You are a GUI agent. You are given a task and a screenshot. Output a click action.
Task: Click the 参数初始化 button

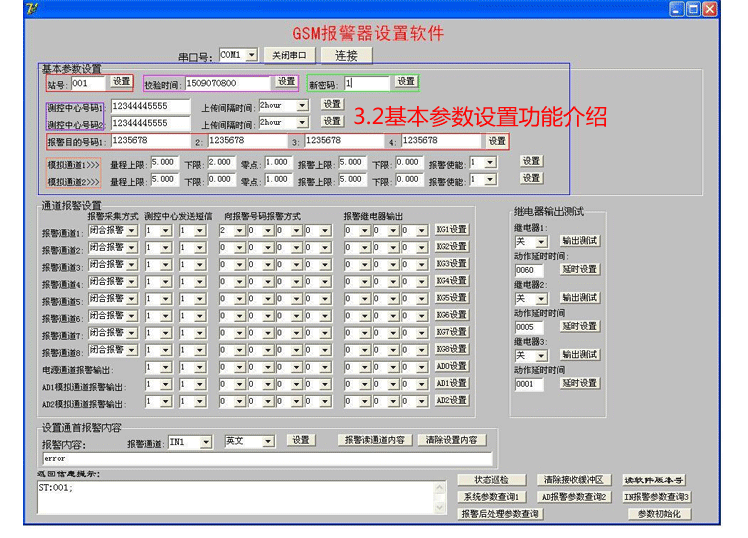pos(658,514)
